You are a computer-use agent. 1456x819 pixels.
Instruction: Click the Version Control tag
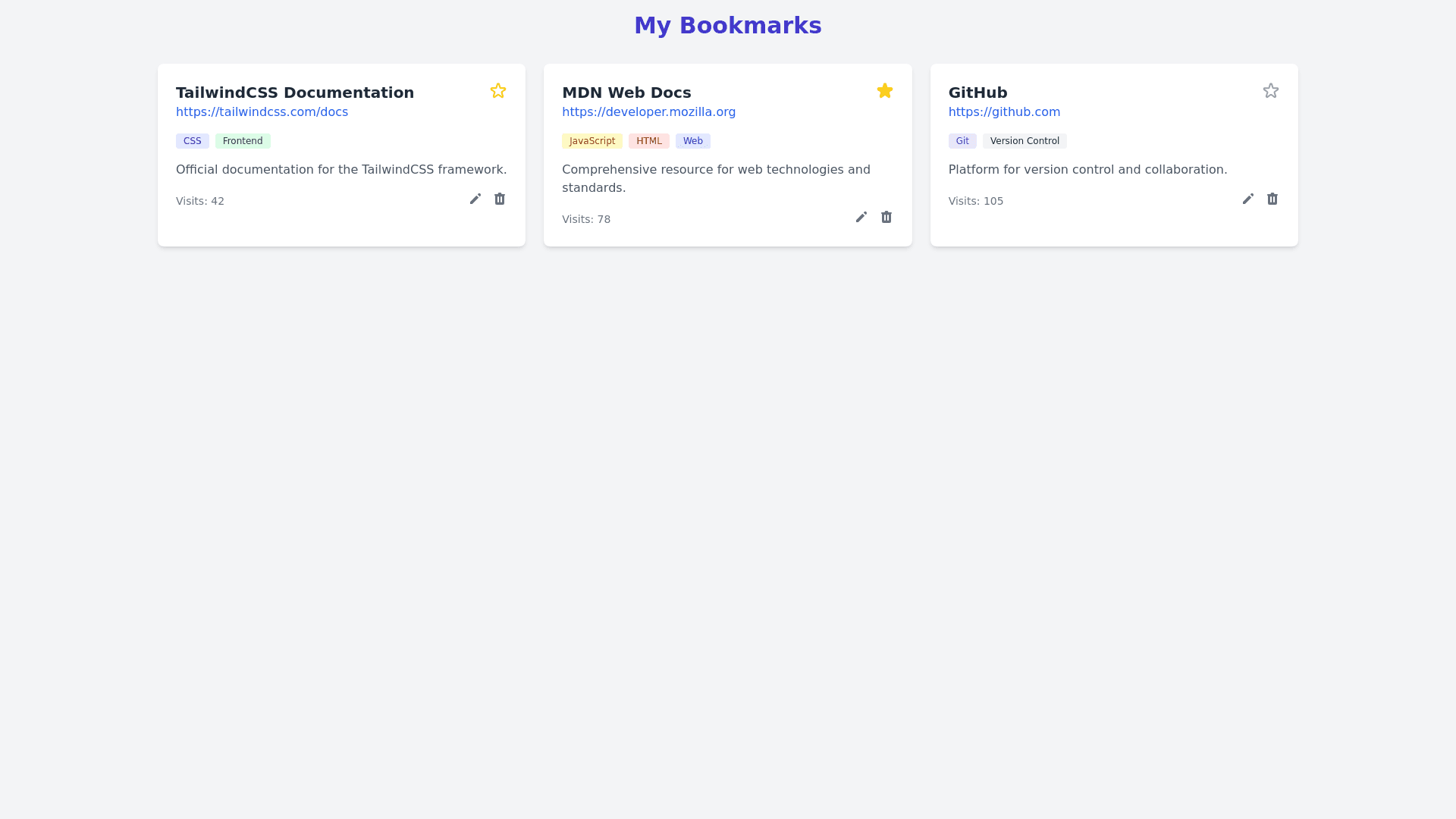coord(1025,141)
